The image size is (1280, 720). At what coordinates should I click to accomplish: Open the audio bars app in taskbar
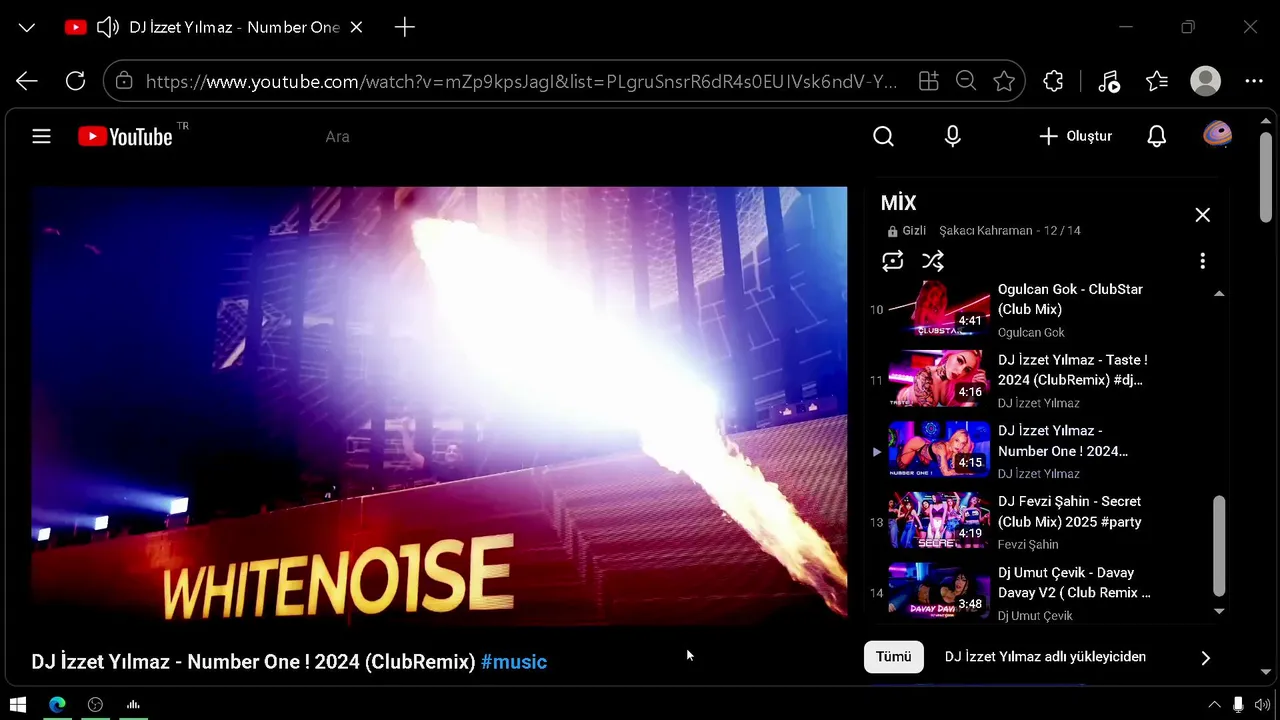133,705
